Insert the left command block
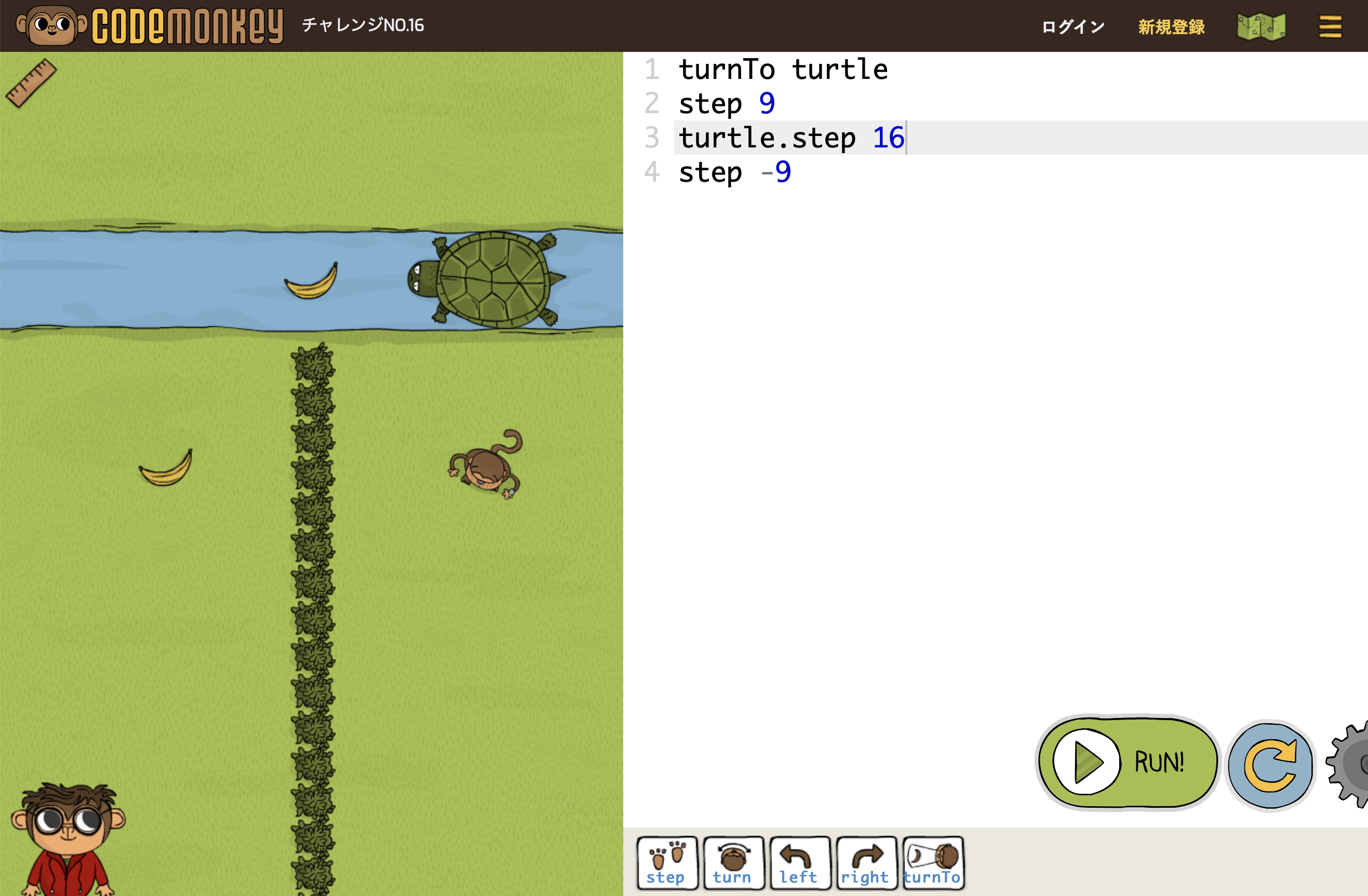 (x=799, y=863)
